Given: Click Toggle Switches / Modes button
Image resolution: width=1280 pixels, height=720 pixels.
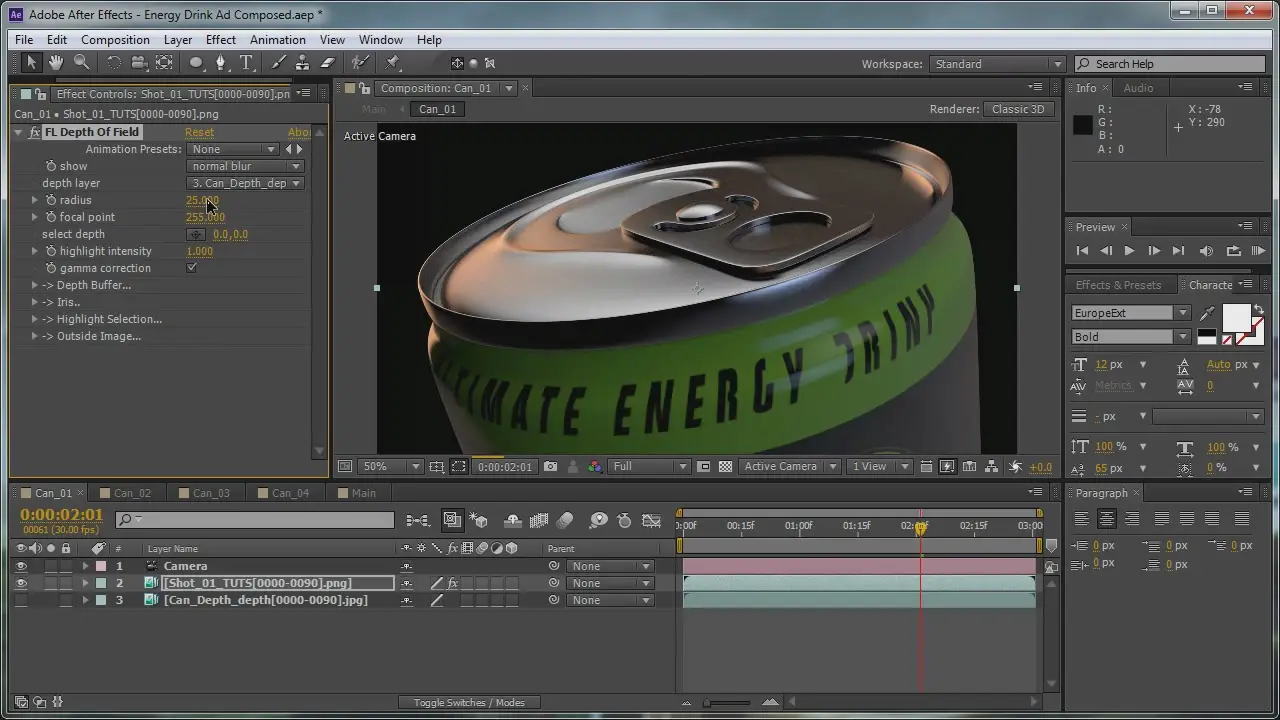Looking at the screenshot, I should click(469, 703).
